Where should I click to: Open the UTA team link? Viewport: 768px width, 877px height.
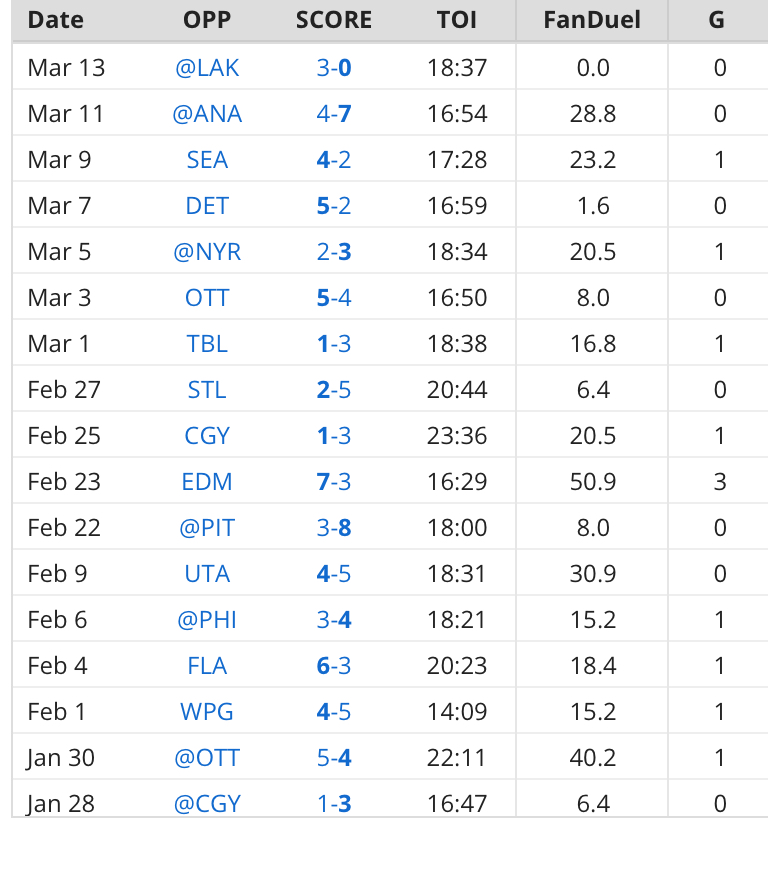click(x=207, y=574)
